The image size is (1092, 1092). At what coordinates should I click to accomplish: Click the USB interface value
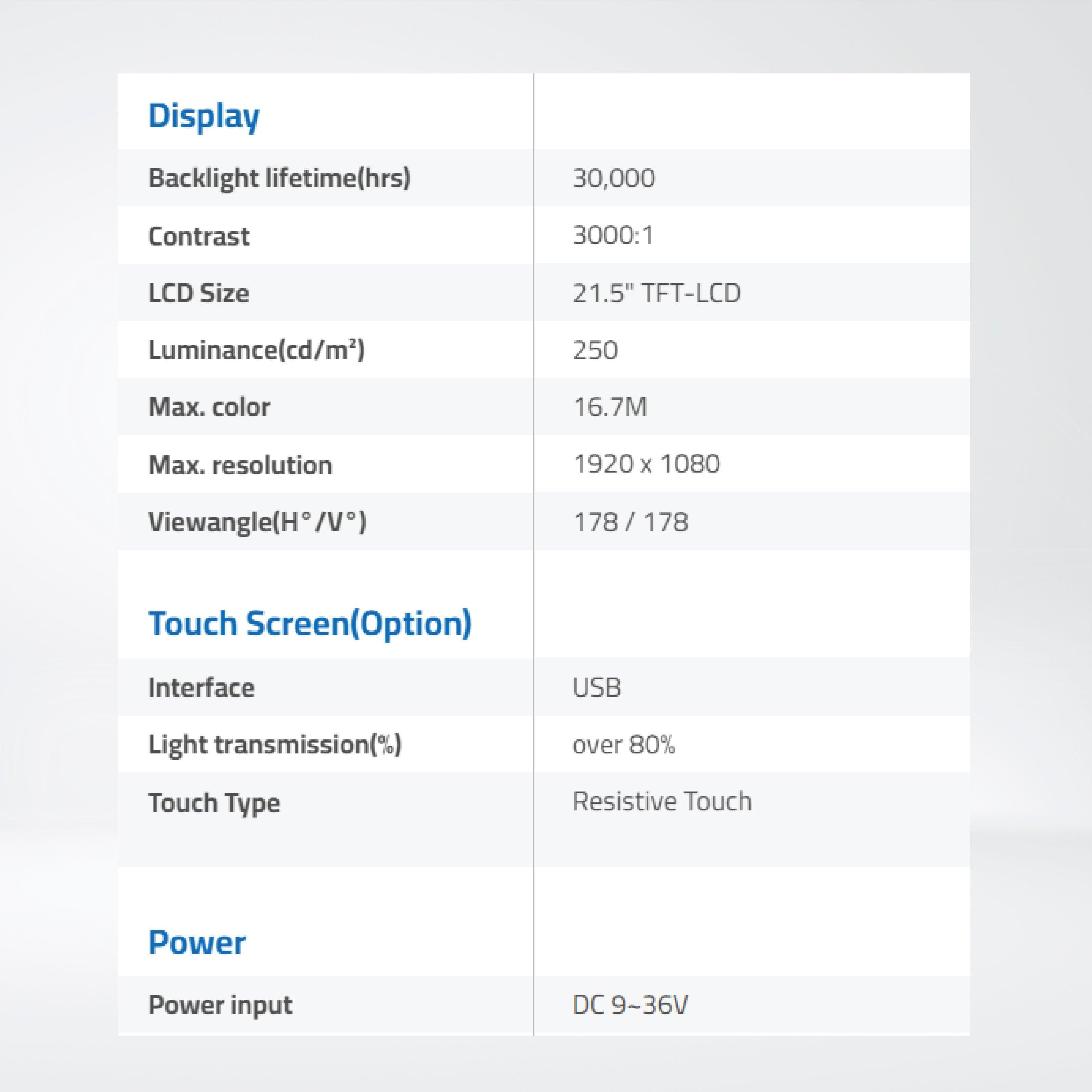pos(597,688)
